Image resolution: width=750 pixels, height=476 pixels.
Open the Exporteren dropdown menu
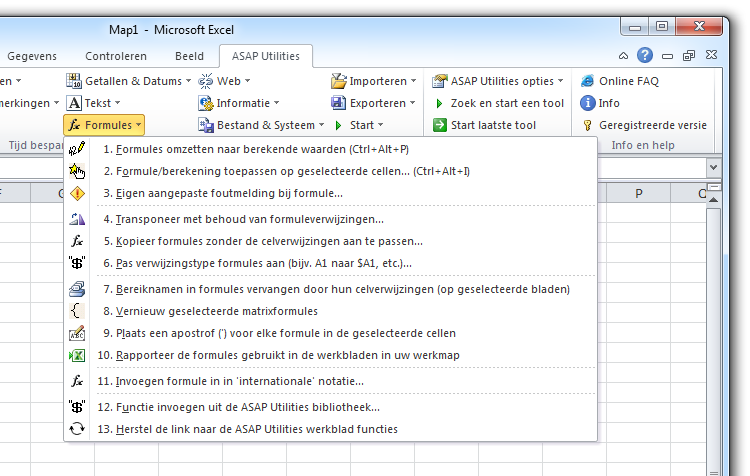(412, 103)
